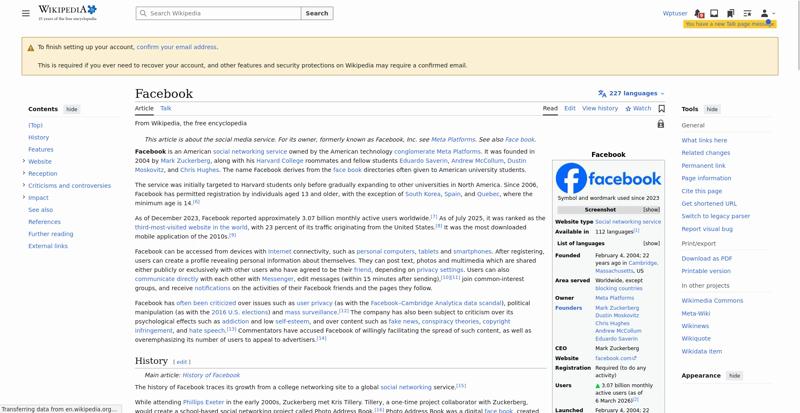This screenshot has width=800, height=413.
Task: Click the edit link beside History heading
Action: tap(181, 362)
